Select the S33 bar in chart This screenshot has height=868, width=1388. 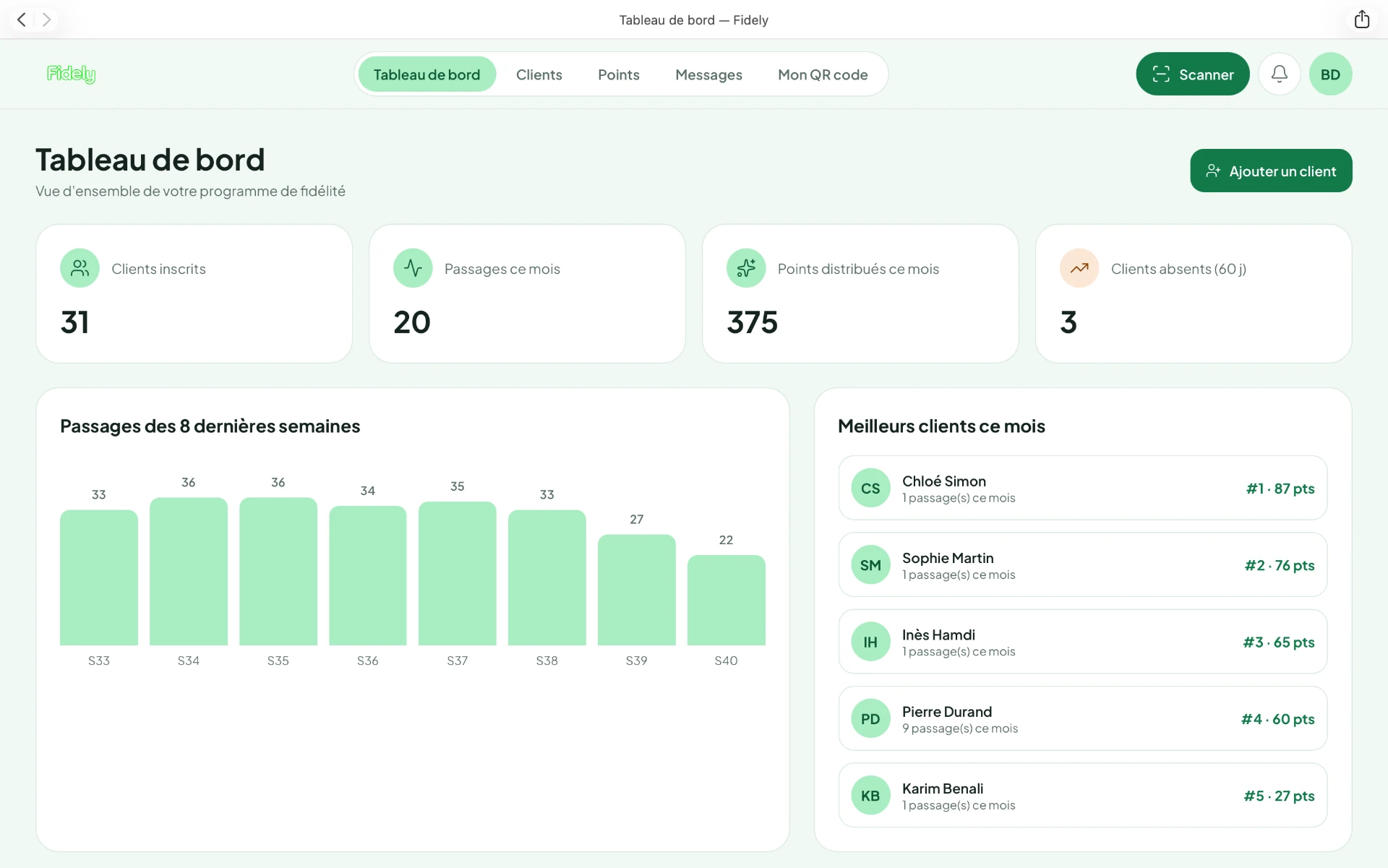pyautogui.click(x=99, y=577)
